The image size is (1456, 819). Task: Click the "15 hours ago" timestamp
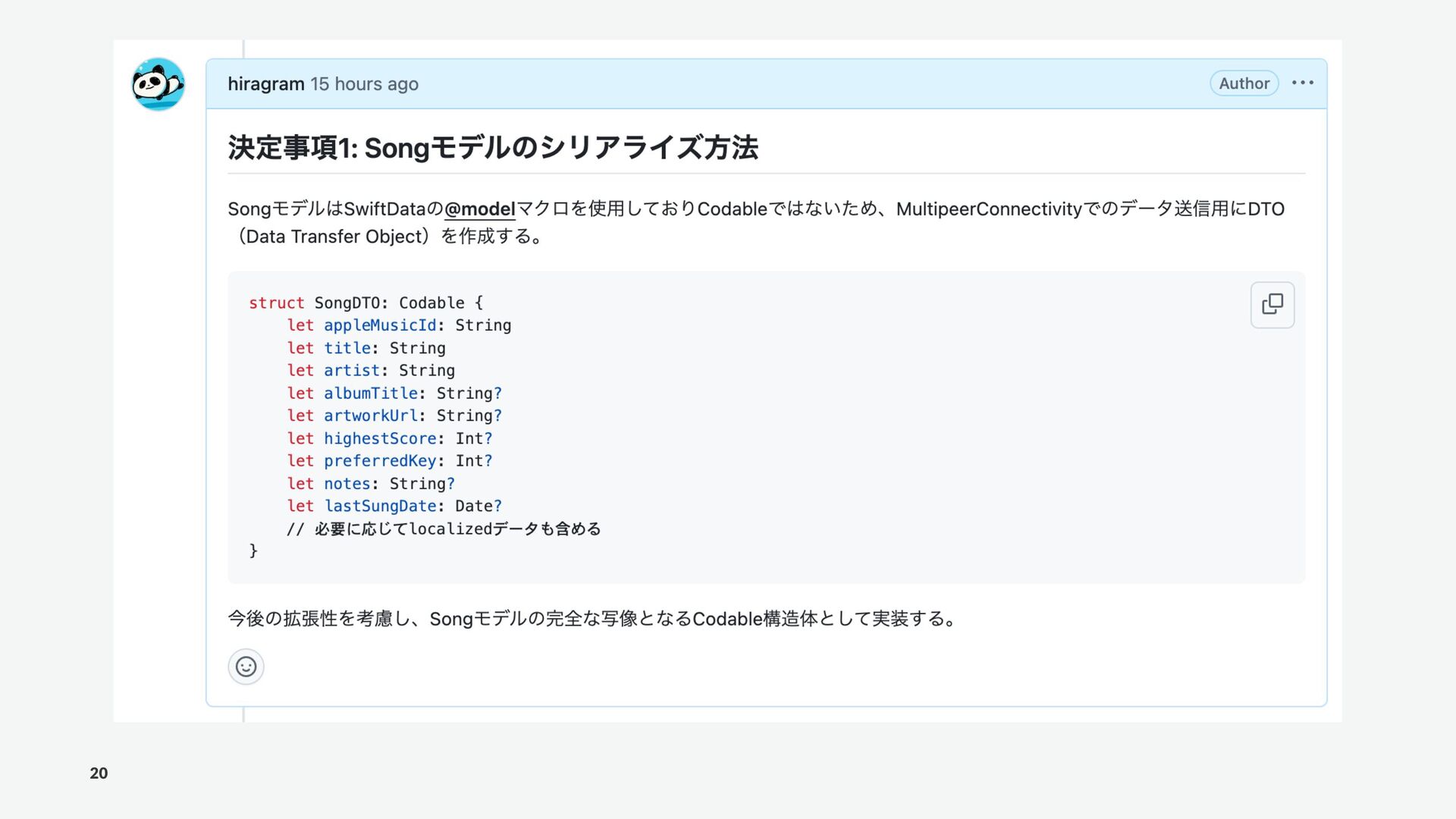[364, 84]
